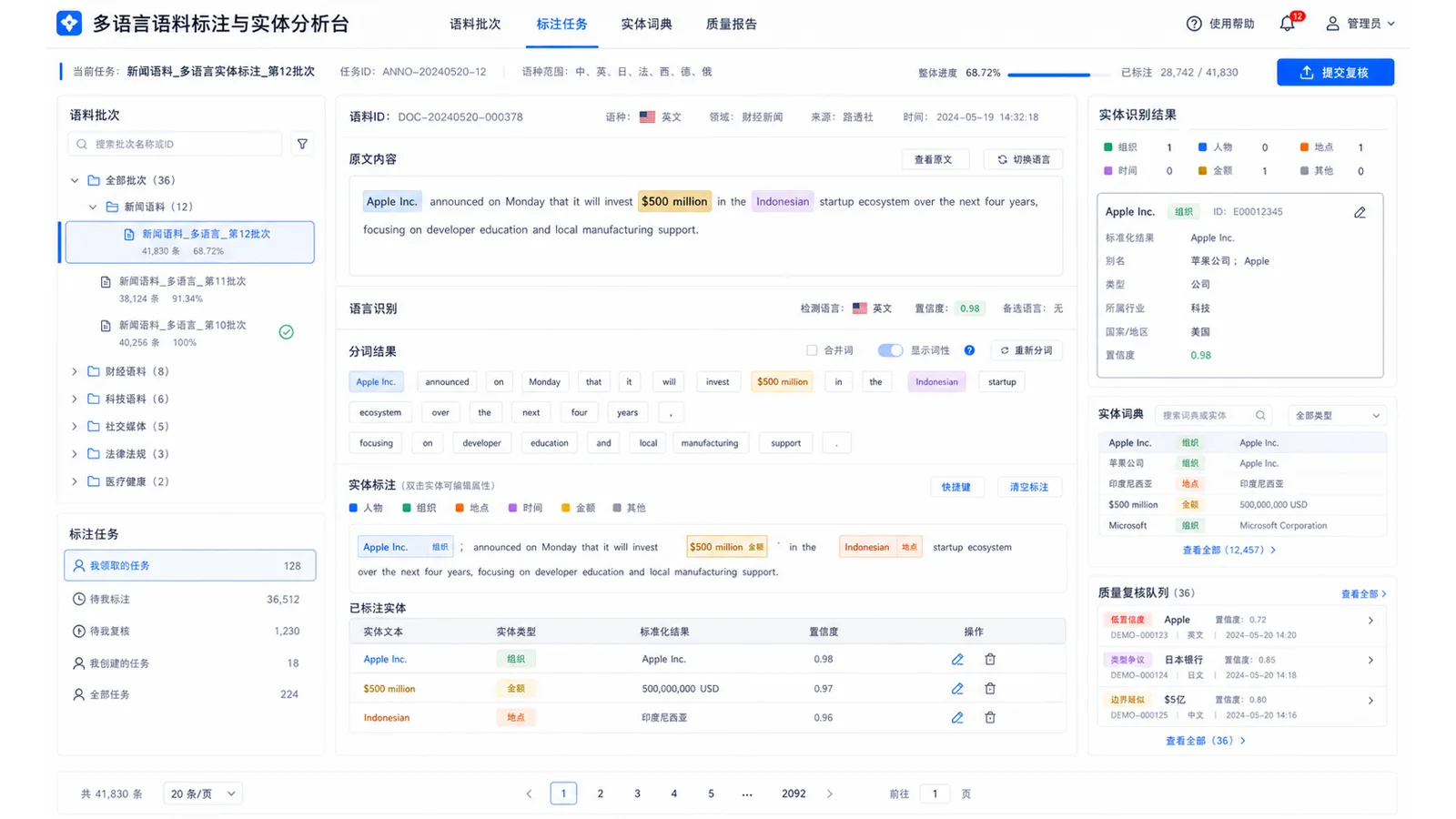Expand the 法律法规 folder
Viewport: 1456px width, 819px height.
pyautogui.click(x=75, y=454)
